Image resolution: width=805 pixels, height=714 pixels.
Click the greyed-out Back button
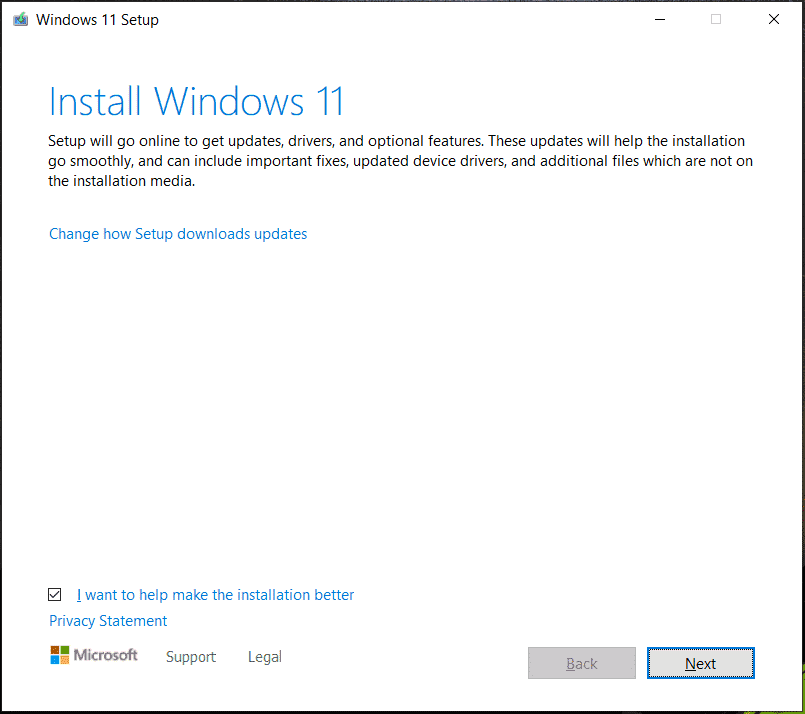pyautogui.click(x=582, y=663)
